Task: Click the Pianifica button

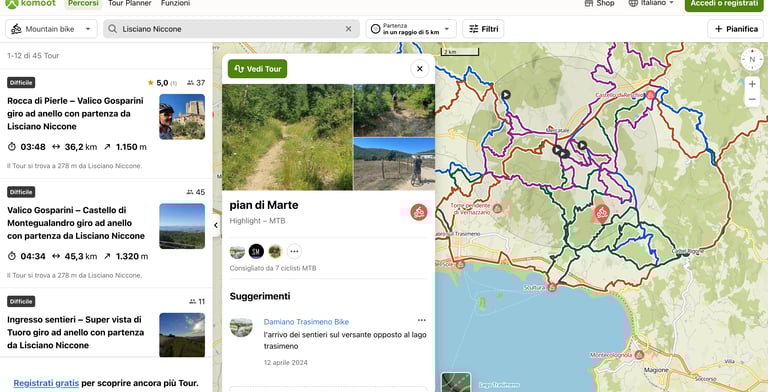Action: [x=736, y=29]
